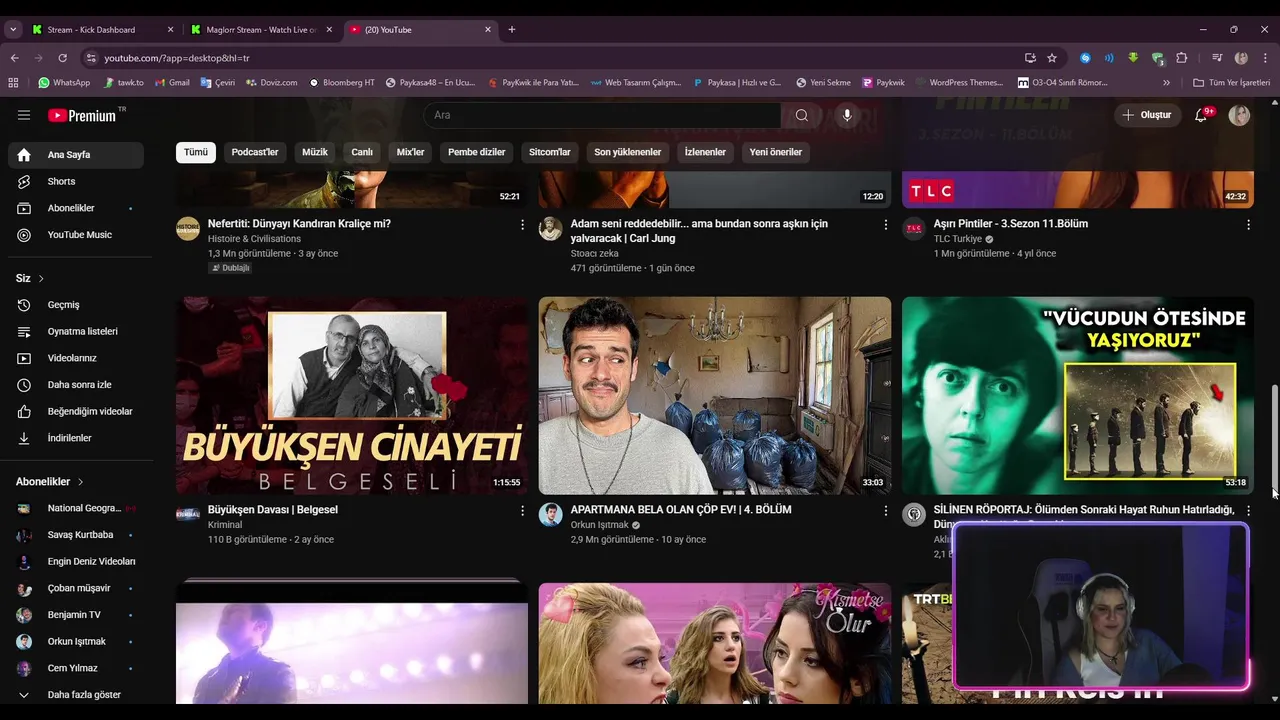Open İndirilenler downloads
This screenshot has width=1280, height=720.
76,438
